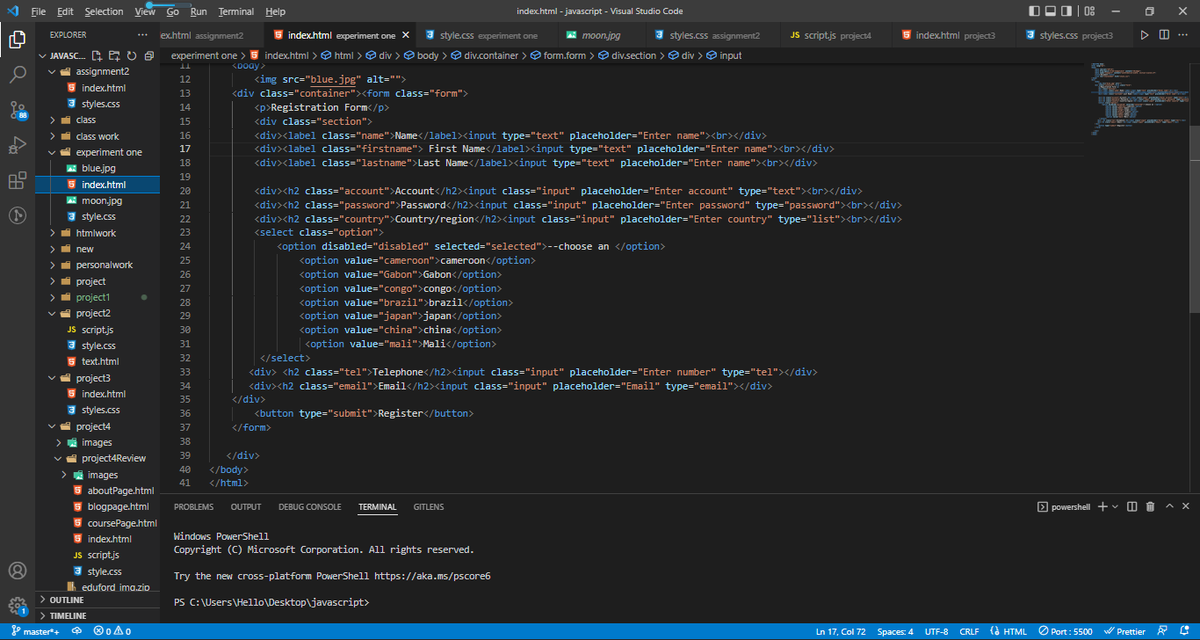Click the notifications bell in status bar

(x=1183, y=632)
